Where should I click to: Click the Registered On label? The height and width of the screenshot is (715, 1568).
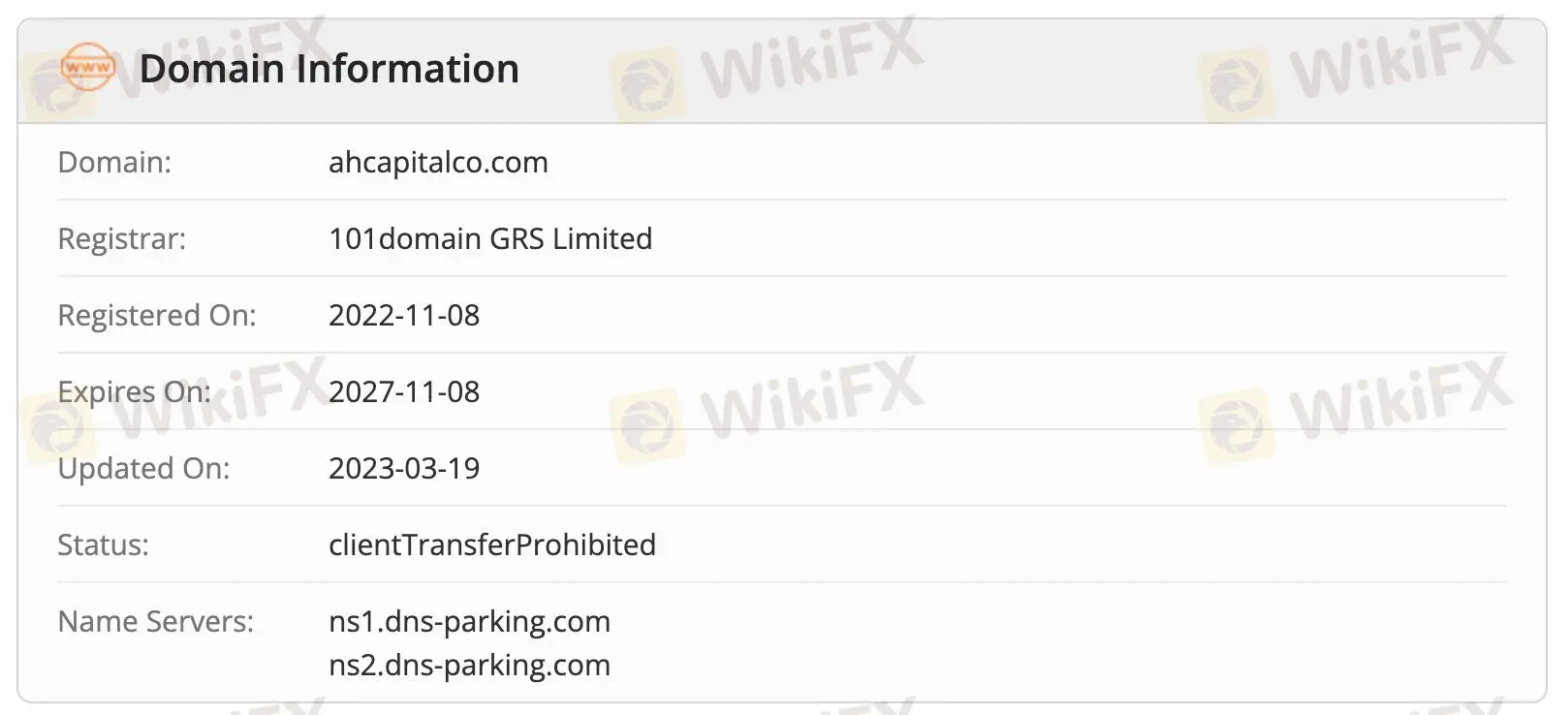click(x=157, y=315)
